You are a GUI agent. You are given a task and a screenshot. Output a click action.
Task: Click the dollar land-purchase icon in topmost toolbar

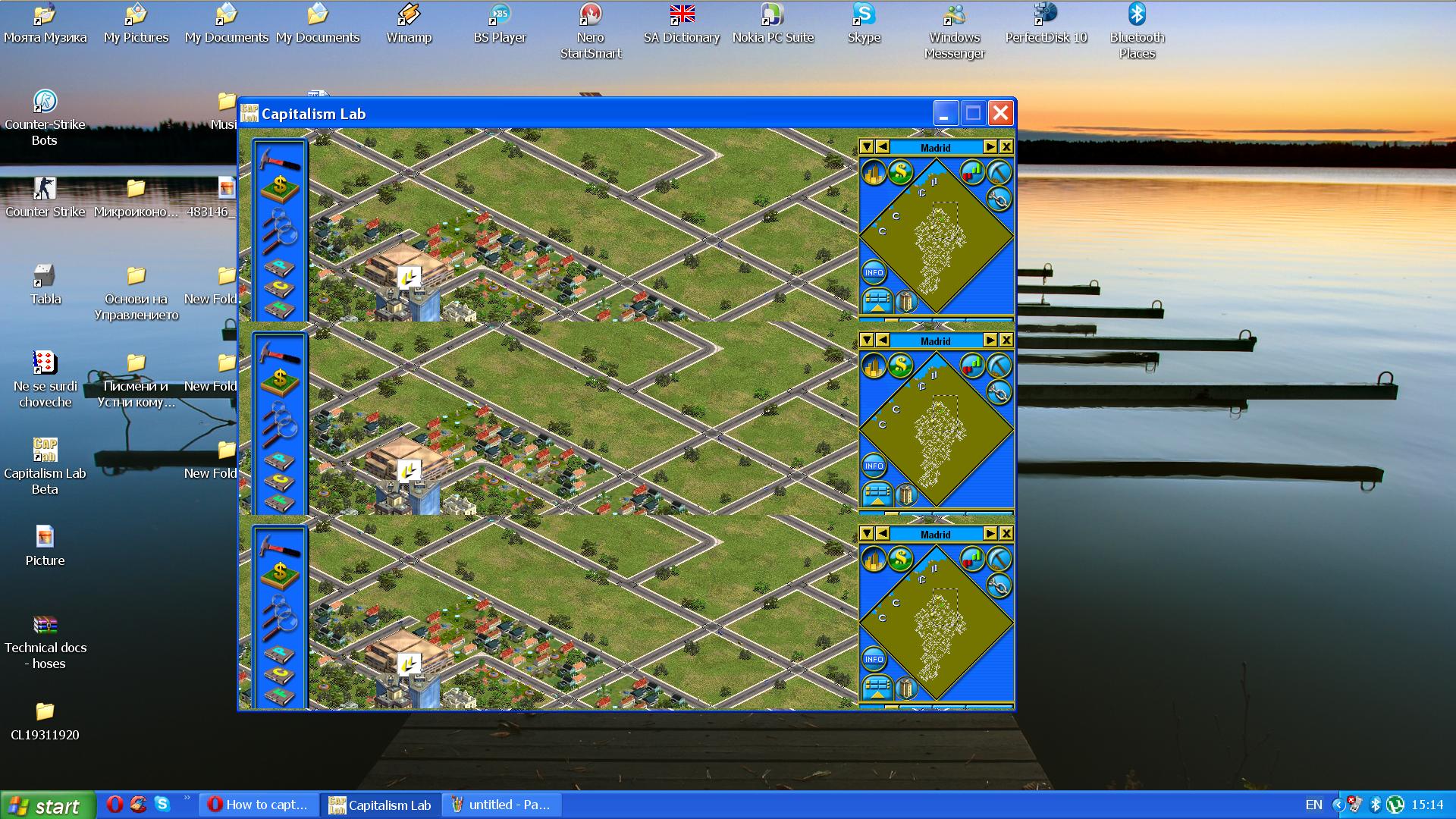pos(280,187)
